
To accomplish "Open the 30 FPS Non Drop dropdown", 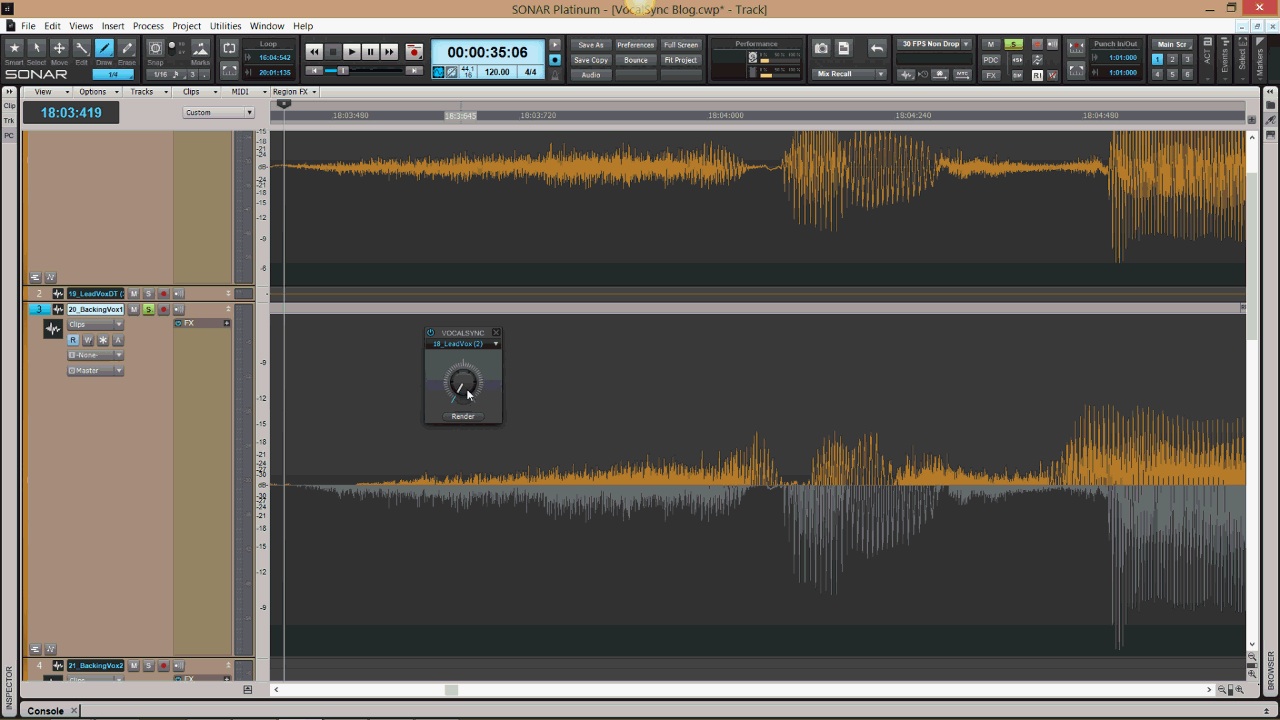I will click(x=935, y=44).
